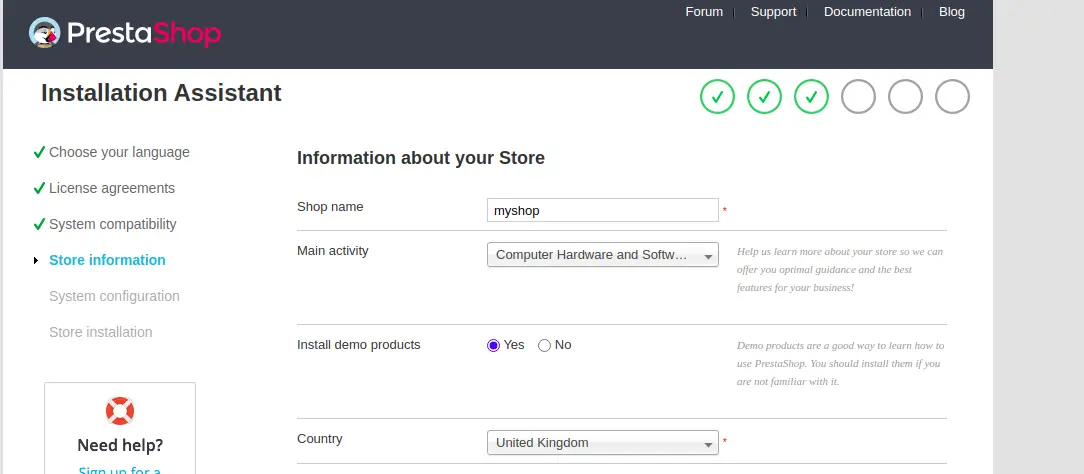This screenshot has width=1084, height=474.
Task: Open the Country dropdown
Action: click(x=603, y=443)
